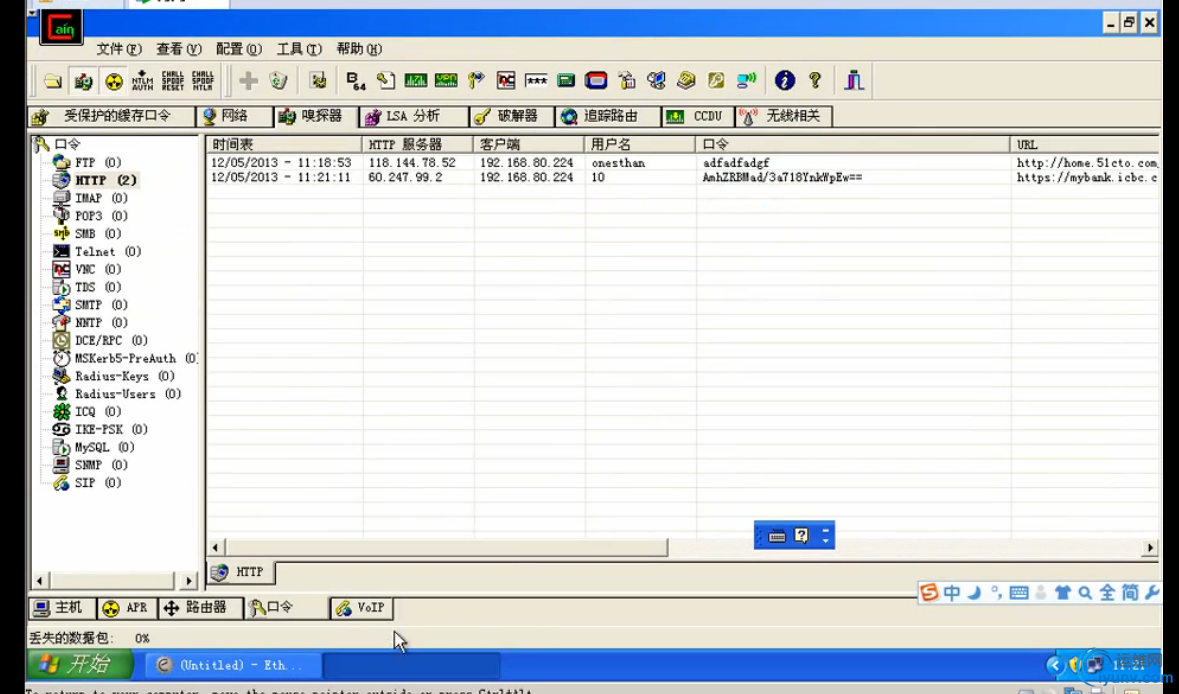Click the yellow question mark help icon
The image size is (1179, 694).
815,80
